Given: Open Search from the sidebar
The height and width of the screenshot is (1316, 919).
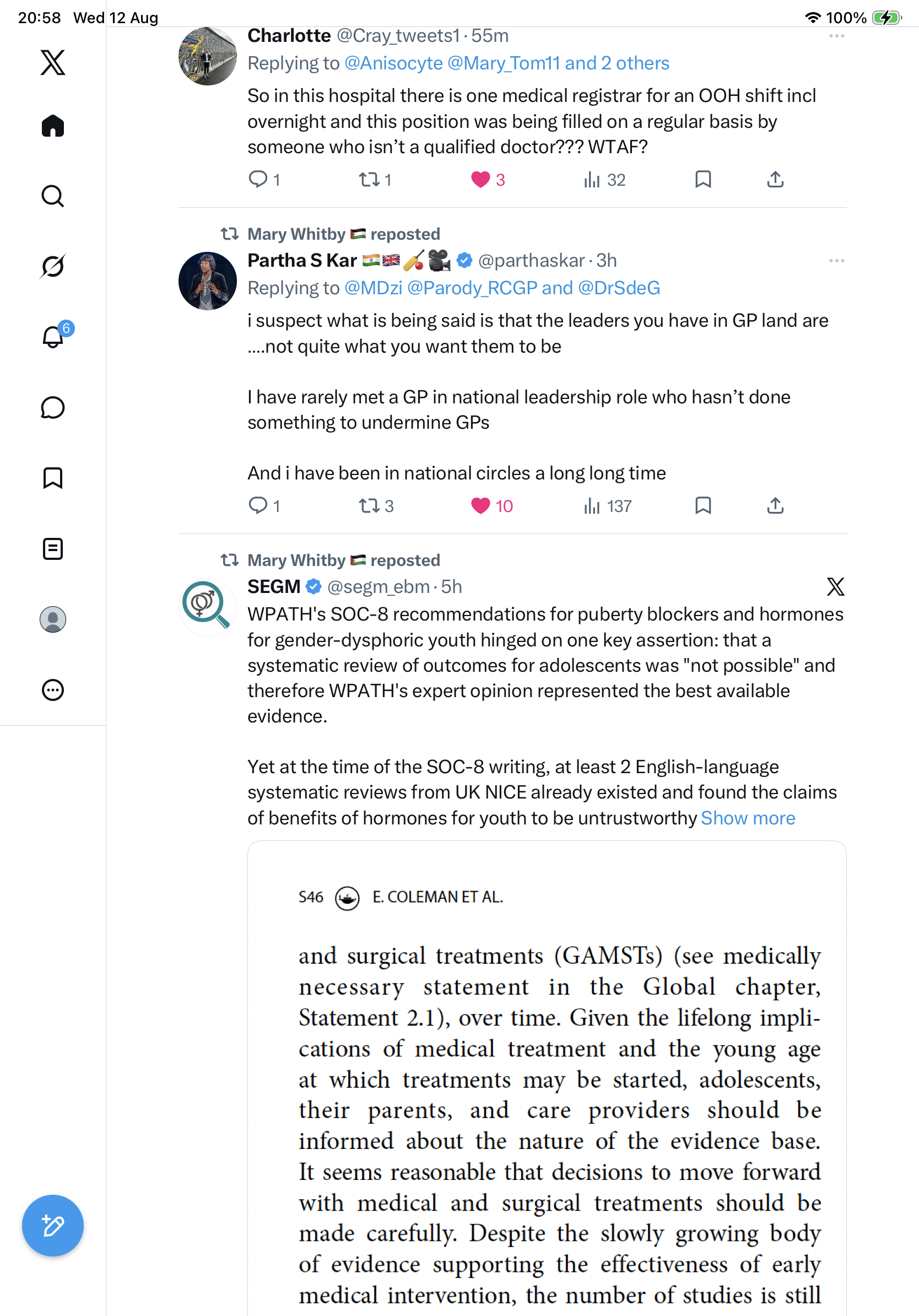Looking at the screenshot, I should 53,196.
